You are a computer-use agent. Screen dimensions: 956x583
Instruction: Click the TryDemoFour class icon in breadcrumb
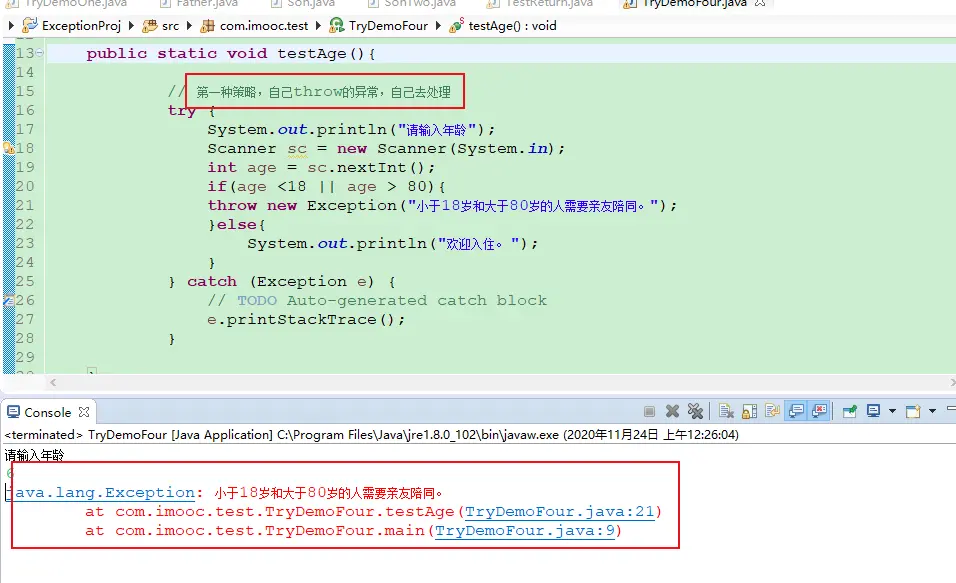pos(337,25)
